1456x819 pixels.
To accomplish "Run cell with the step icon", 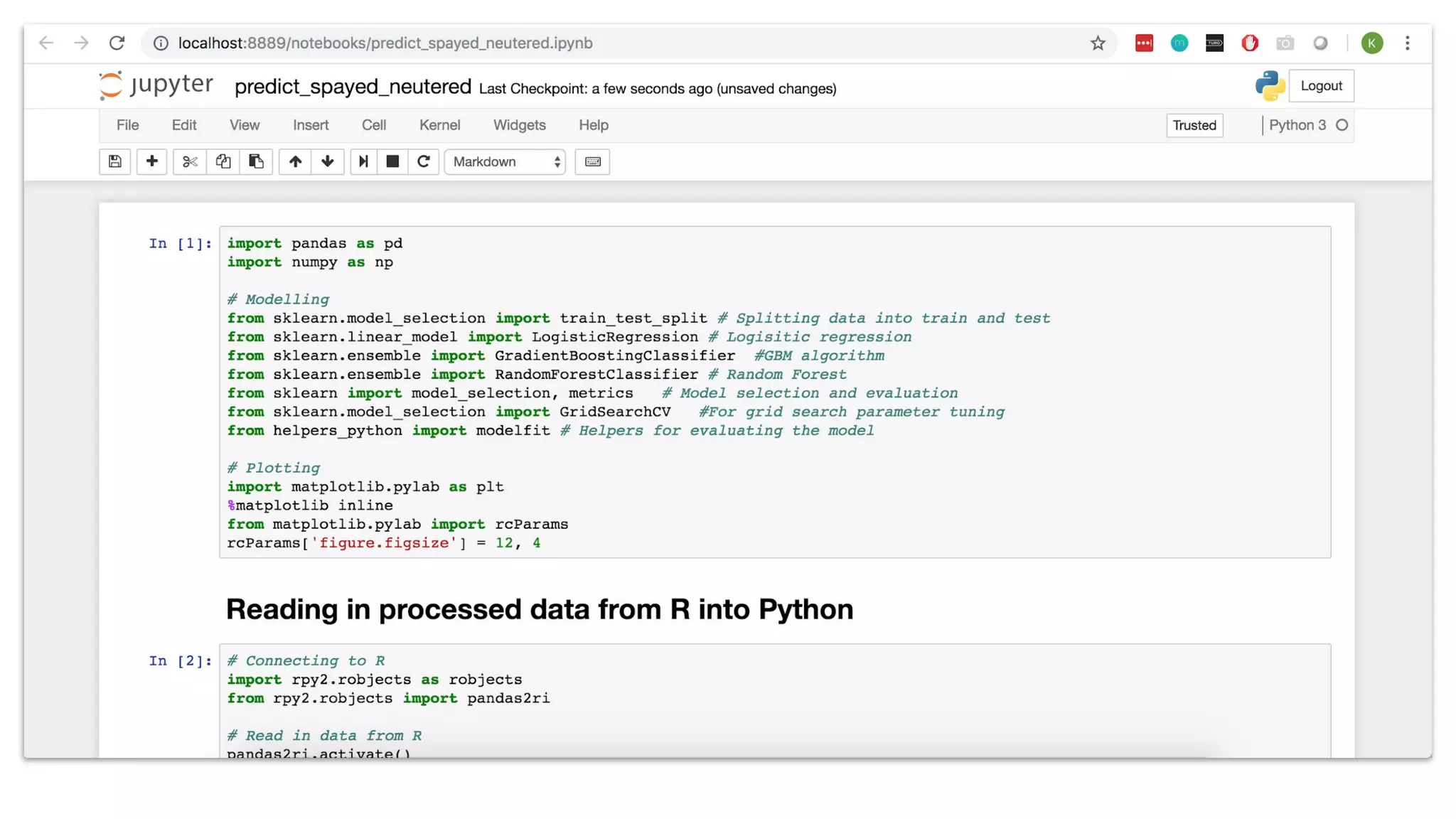I will pos(363,161).
